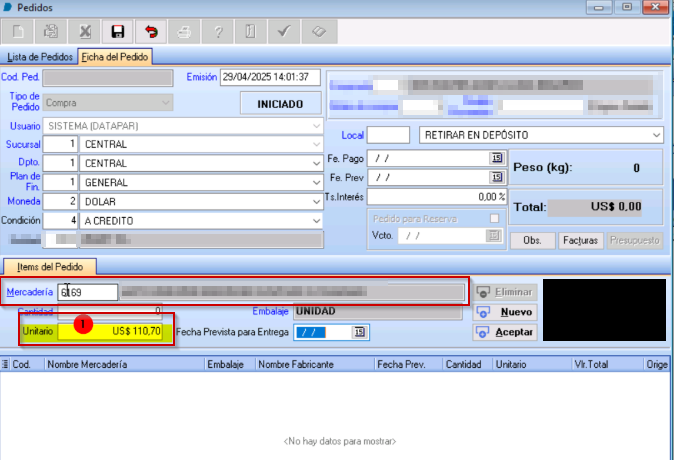The image size is (674, 460).
Task: Click the Cantidad input field
Action: click(x=110, y=310)
